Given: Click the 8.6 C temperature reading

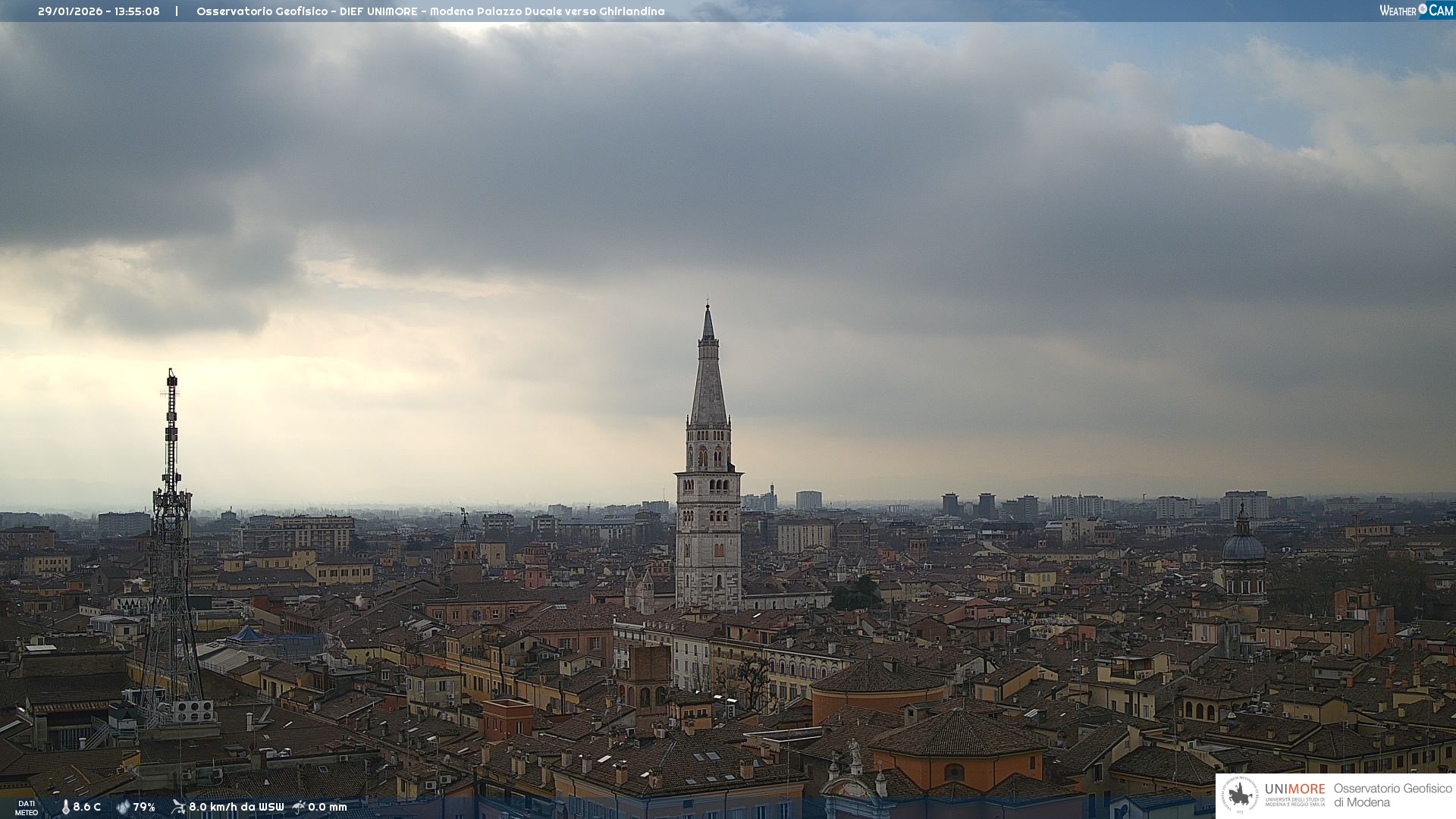Looking at the screenshot, I should coord(86,808).
